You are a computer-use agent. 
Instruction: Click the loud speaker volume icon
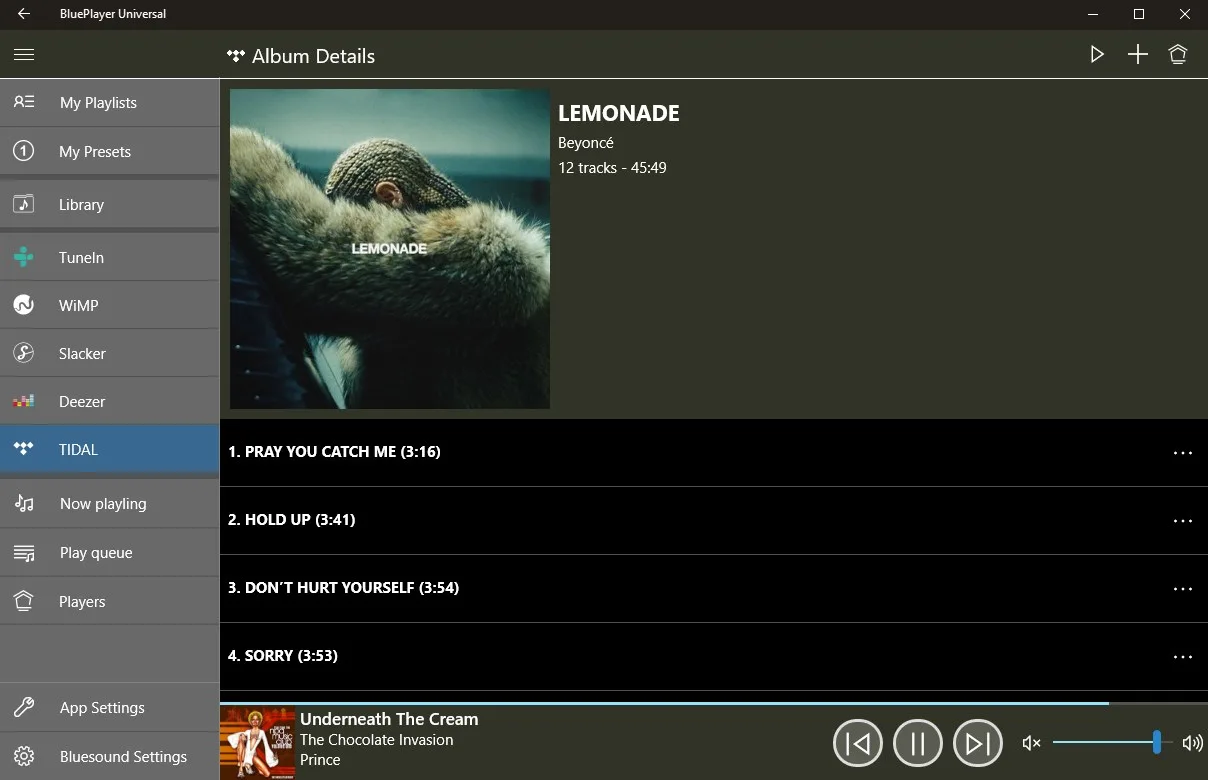1192,743
